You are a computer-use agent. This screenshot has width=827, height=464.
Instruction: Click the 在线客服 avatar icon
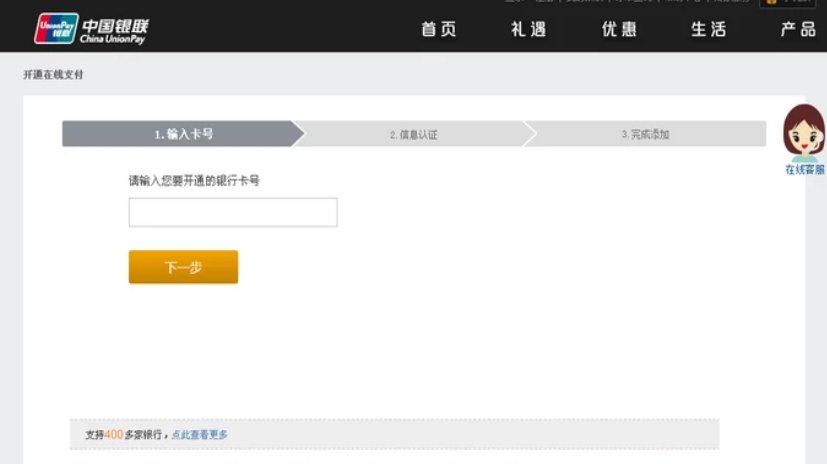tap(804, 133)
